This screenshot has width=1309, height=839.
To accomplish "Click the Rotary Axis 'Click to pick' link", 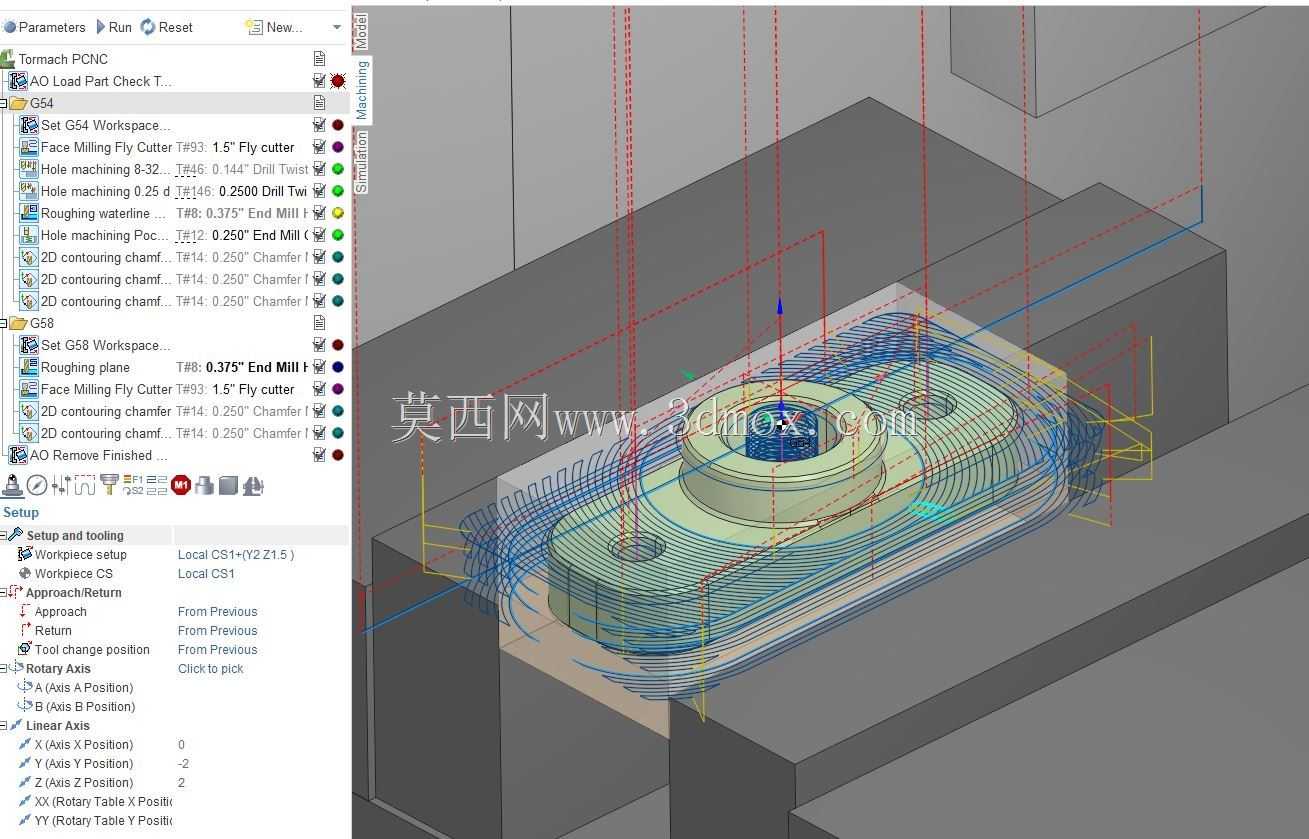I will pyautogui.click(x=210, y=668).
